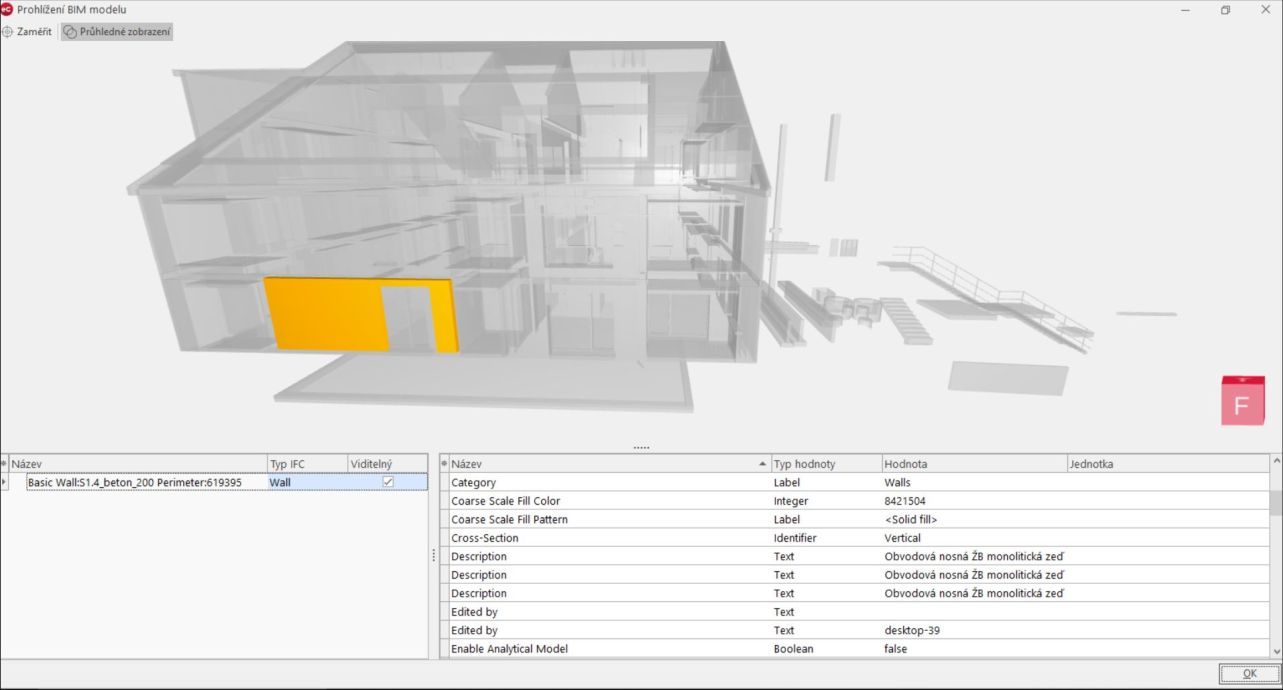Click the Typ hodnoty column header
The image size is (1283, 690).
click(x=825, y=464)
